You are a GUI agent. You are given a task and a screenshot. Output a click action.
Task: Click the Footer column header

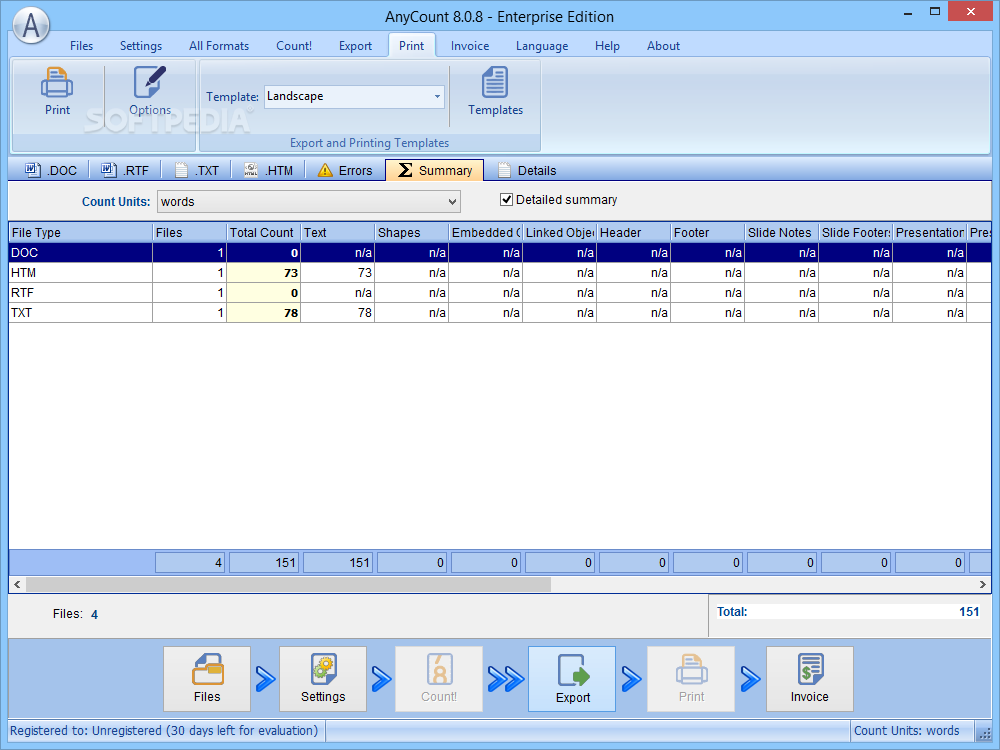[x=707, y=233]
